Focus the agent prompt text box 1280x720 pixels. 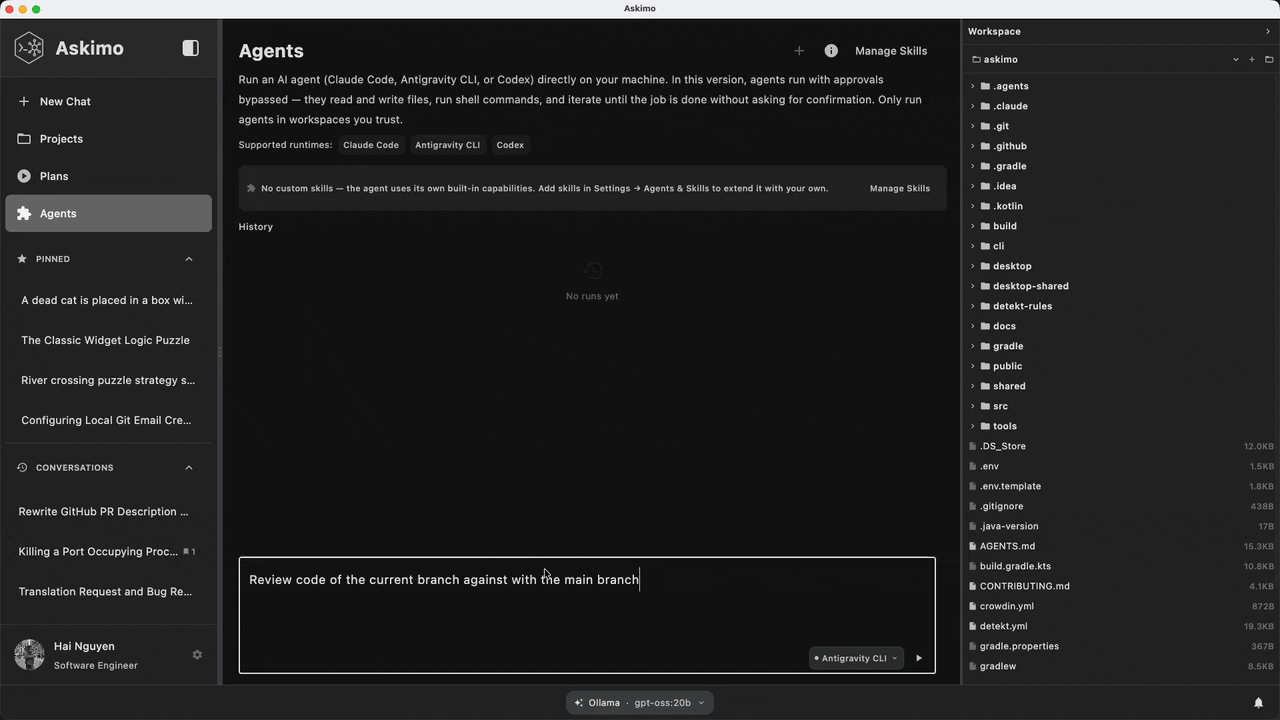[x=587, y=615]
